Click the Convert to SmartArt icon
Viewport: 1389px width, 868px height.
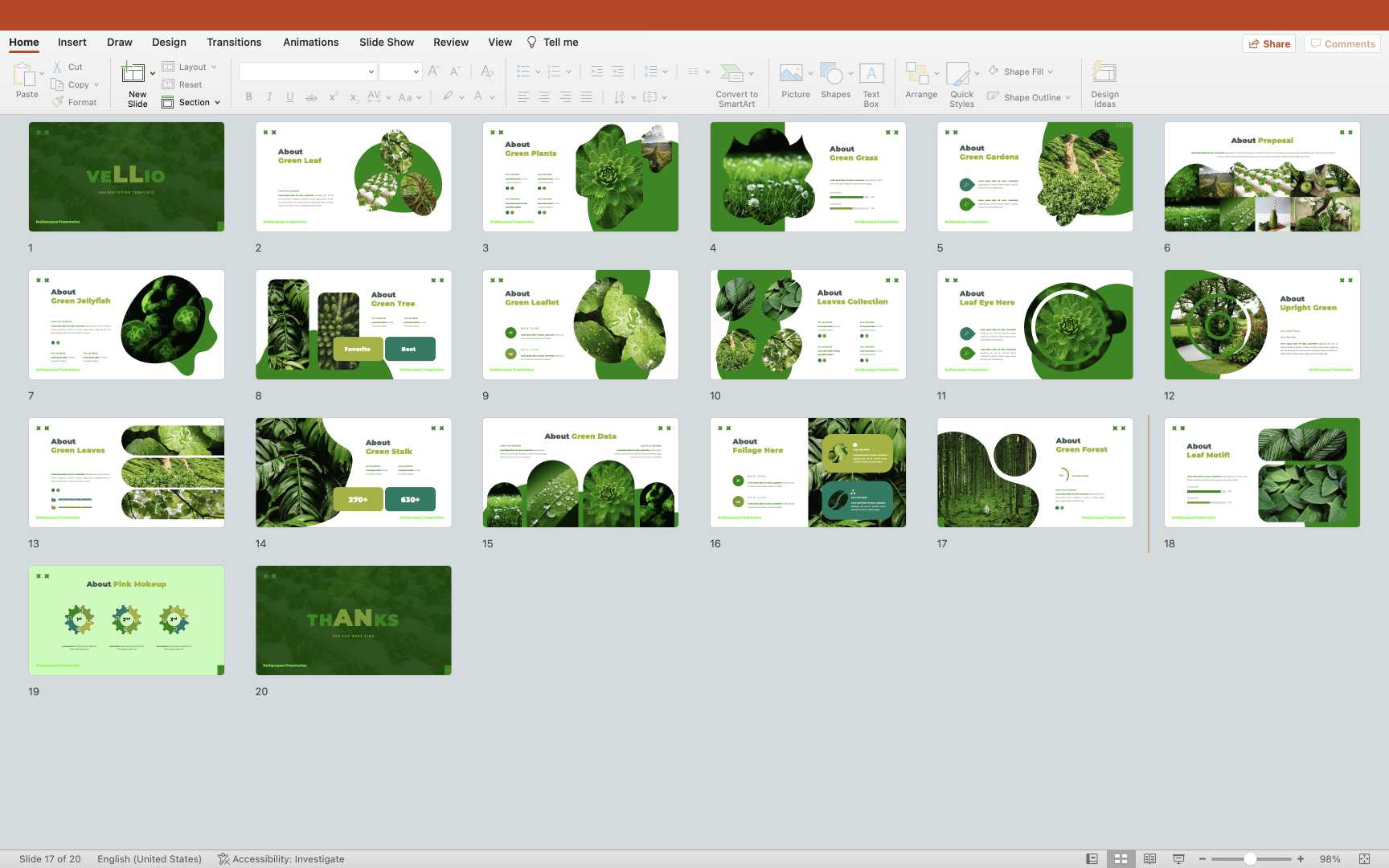click(x=731, y=74)
